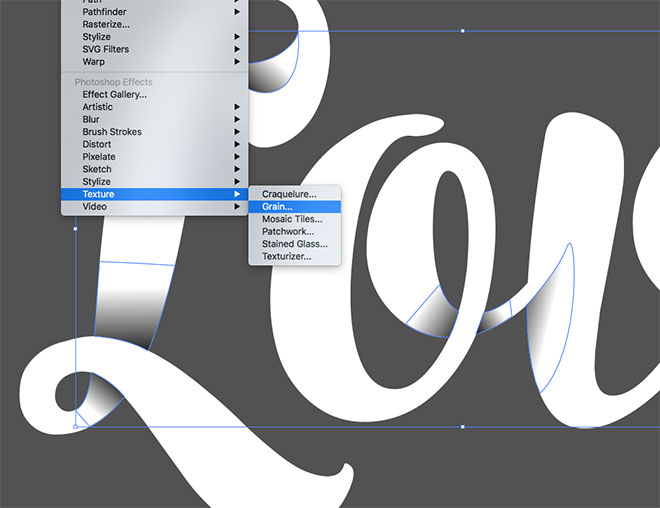Expand the Brush Strokes submenu
The image size is (660, 508).
point(112,132)
